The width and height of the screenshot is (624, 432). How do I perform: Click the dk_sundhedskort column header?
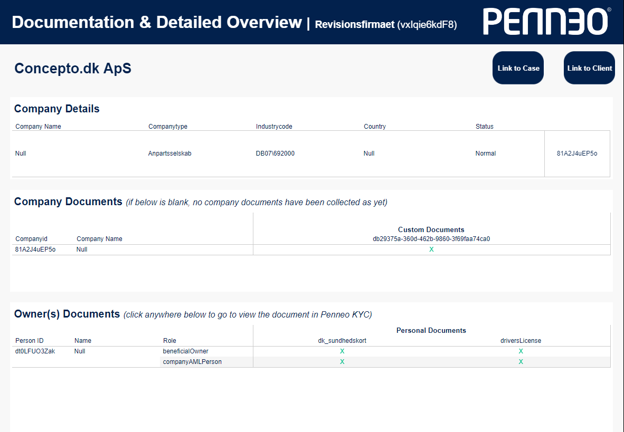pyautogui.click(x=342, y=341)
